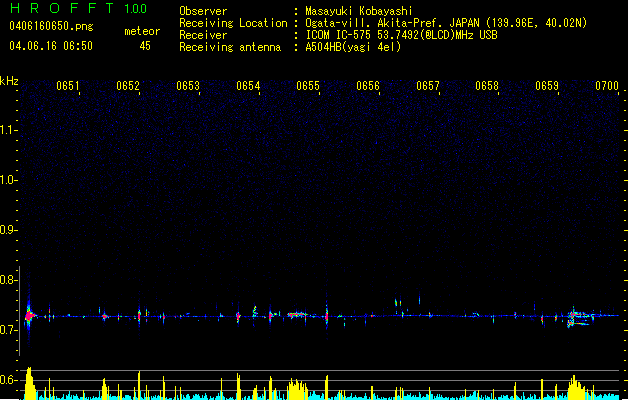Click the A504HB(yagi 4el) antenna text

353,47
